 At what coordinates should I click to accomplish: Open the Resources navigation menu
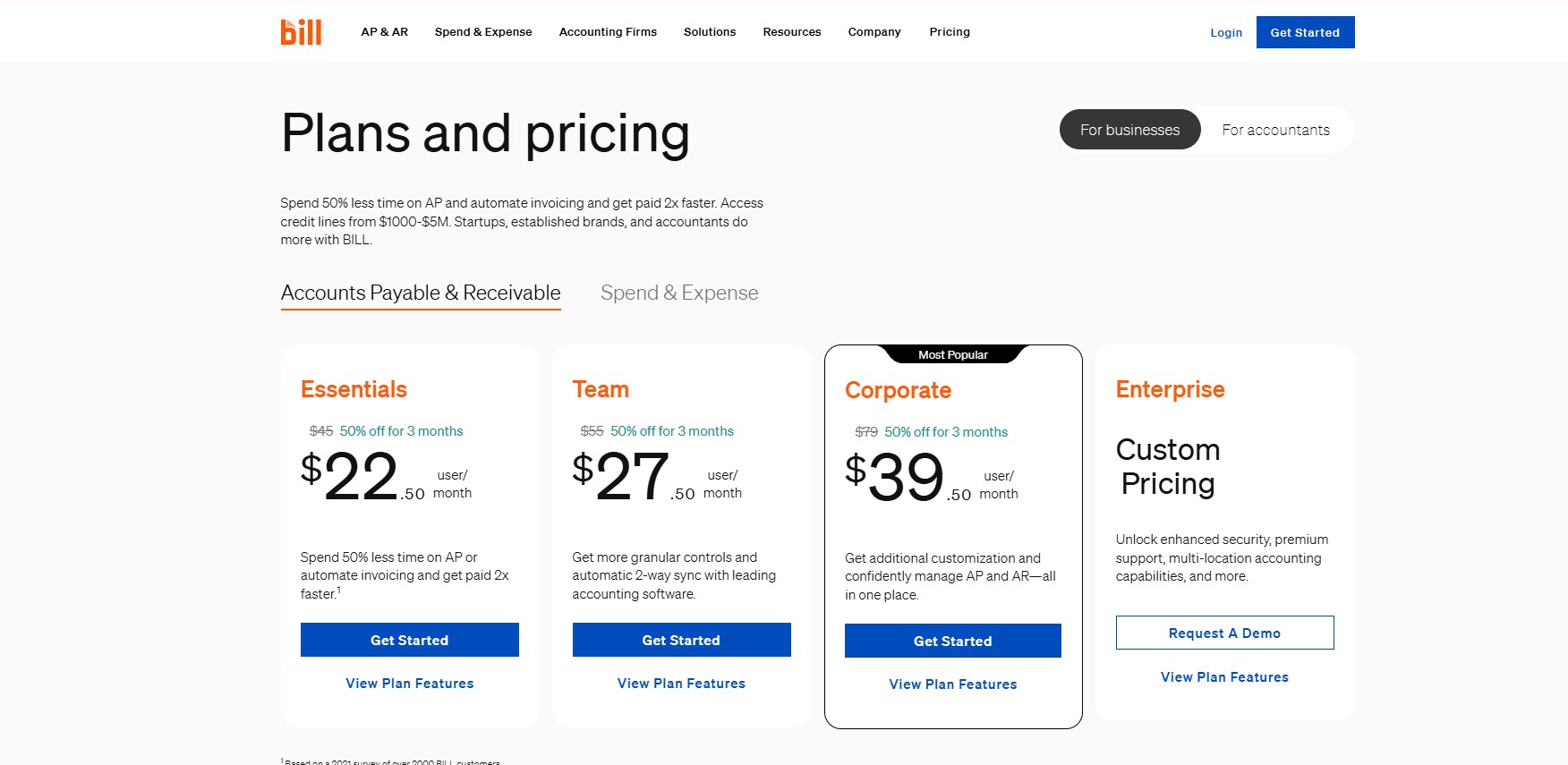[x=792, y=32]
